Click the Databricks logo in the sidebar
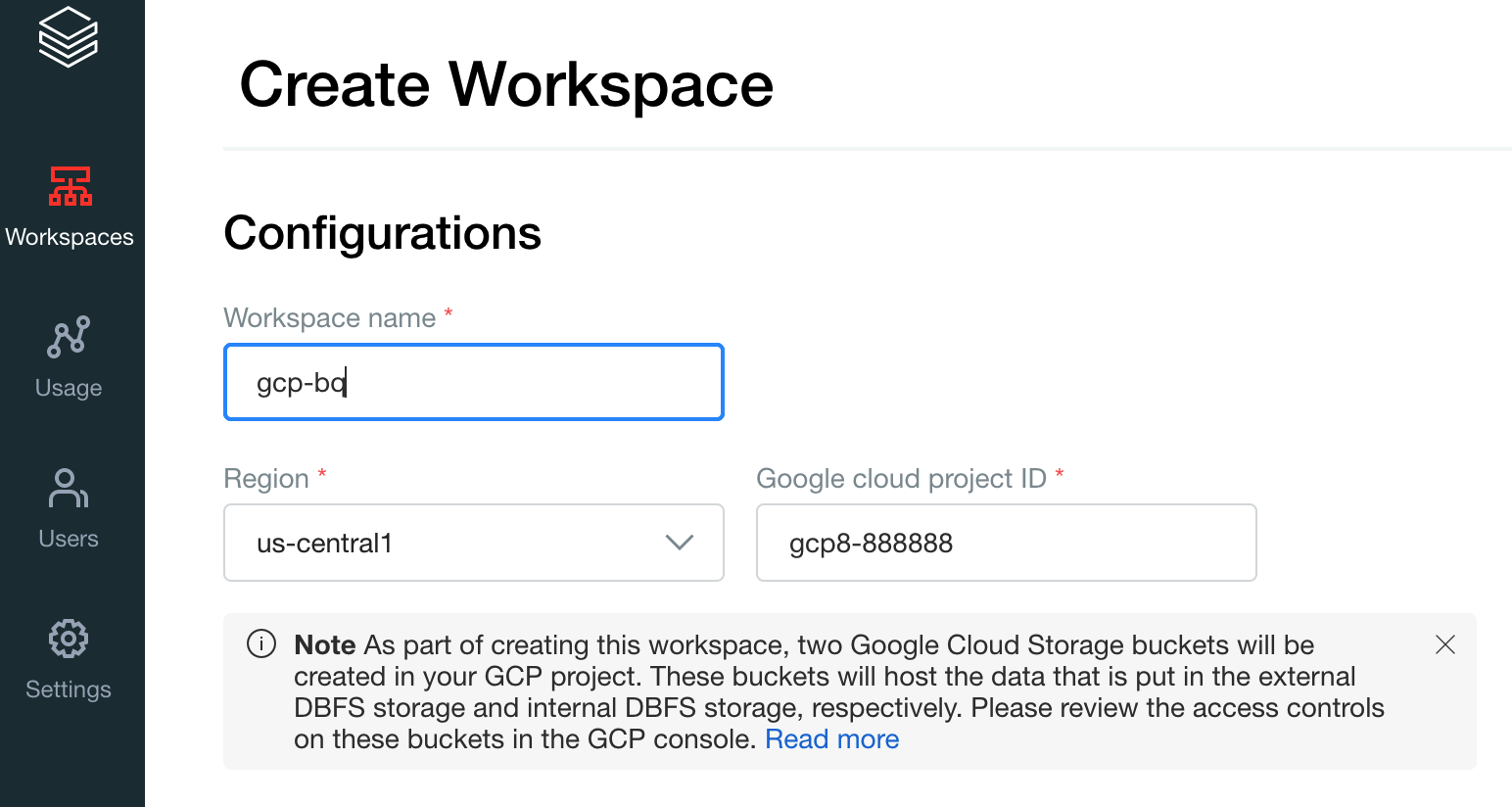Screen dimensions: 1512x807 tap(69, 37)
